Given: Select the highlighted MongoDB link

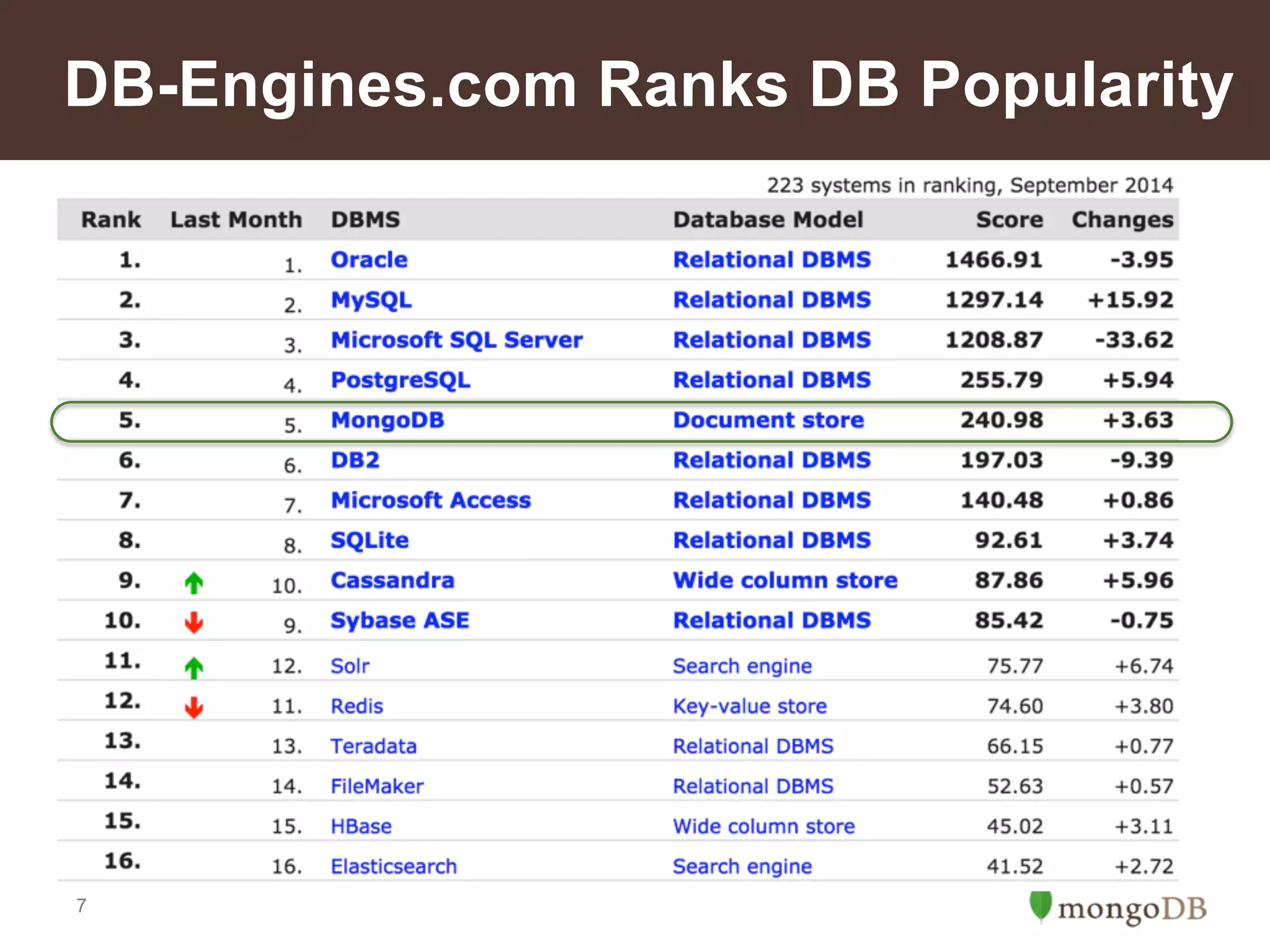Looking at the screenshot, I should coord(388,420).
